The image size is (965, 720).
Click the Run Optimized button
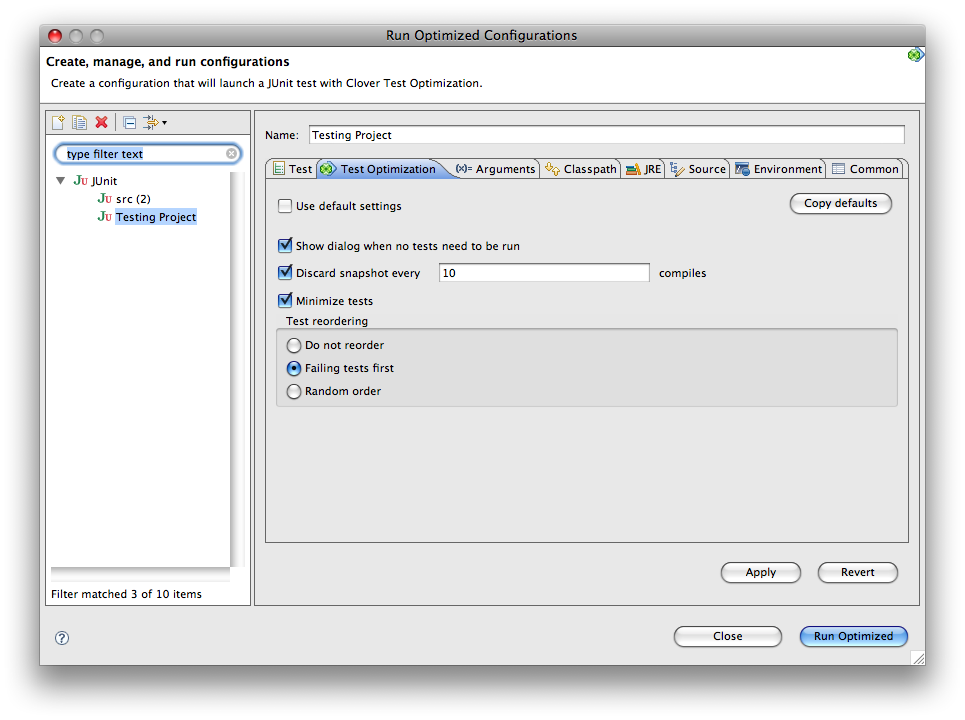tap(853, 637)
